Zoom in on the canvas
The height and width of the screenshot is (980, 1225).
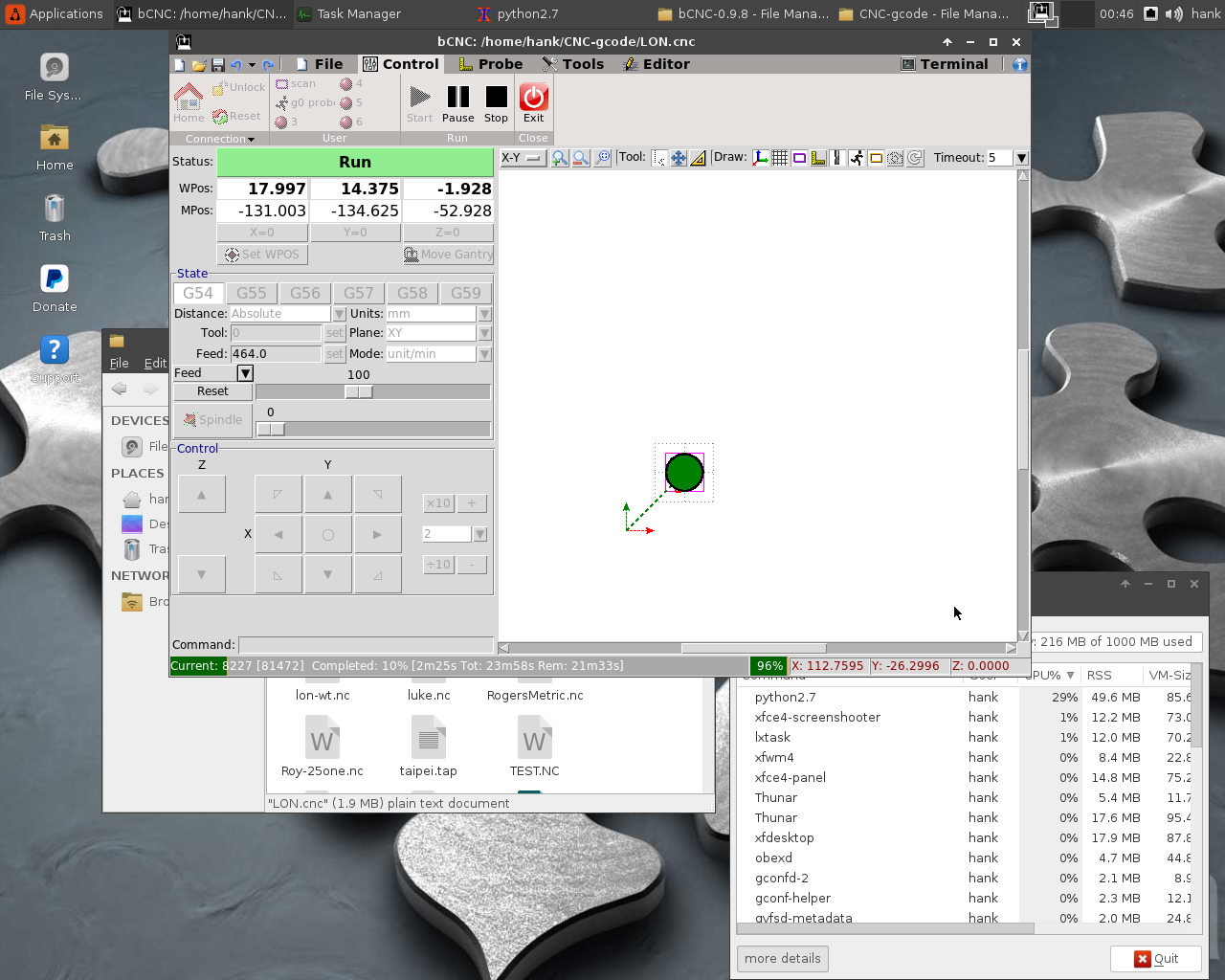[x=560, y=158]
